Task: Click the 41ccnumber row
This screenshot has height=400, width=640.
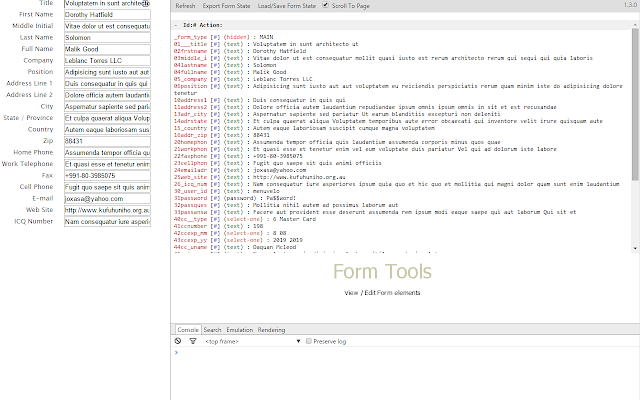Action: [218, 226]
